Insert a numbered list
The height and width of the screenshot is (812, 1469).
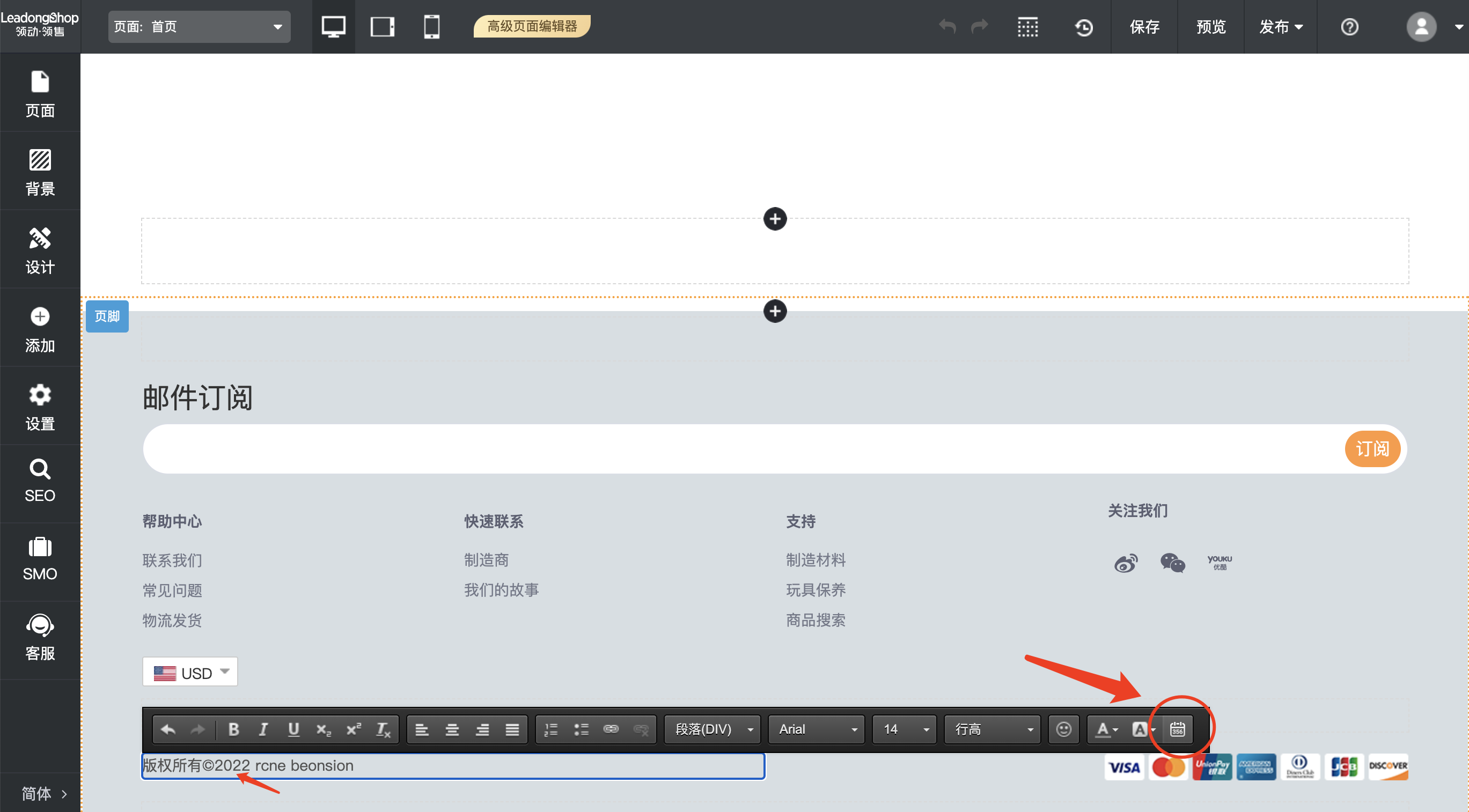[551, 729]
